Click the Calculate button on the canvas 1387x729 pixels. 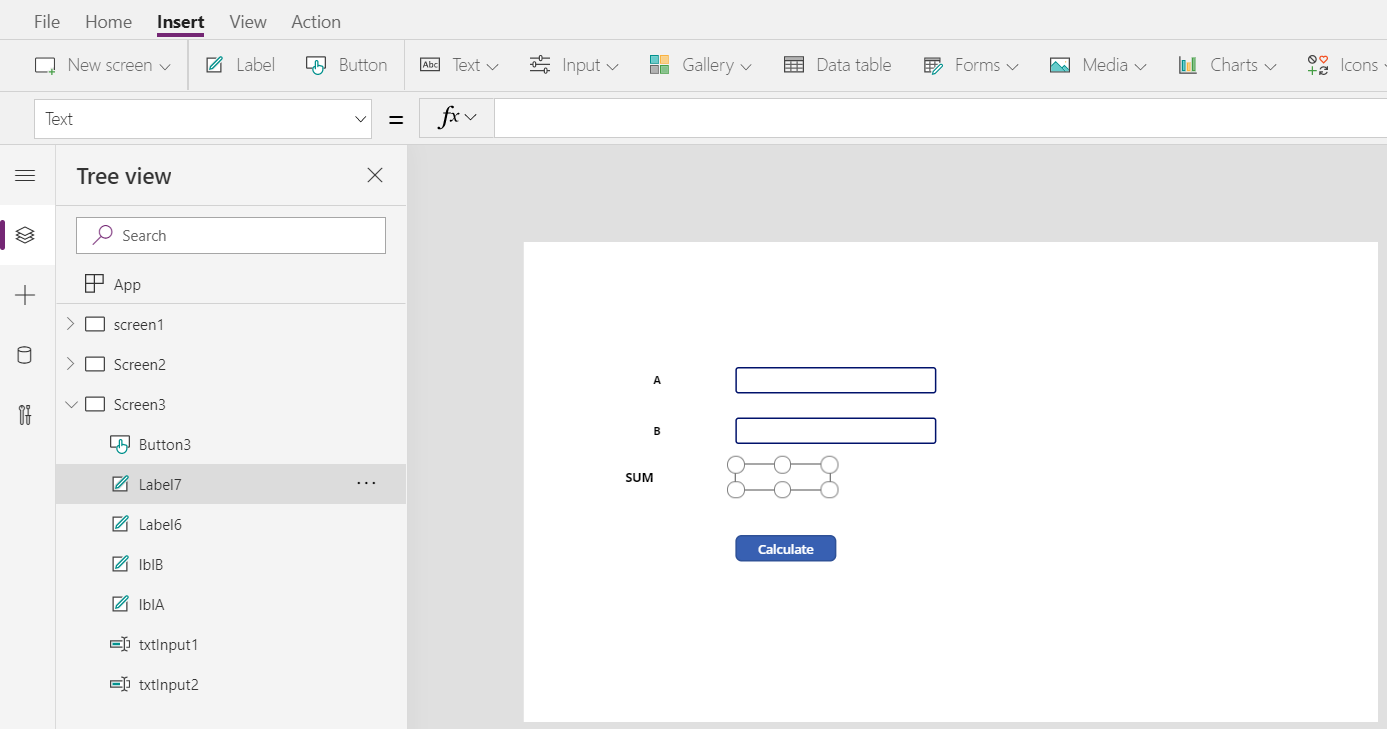point(786,548)
